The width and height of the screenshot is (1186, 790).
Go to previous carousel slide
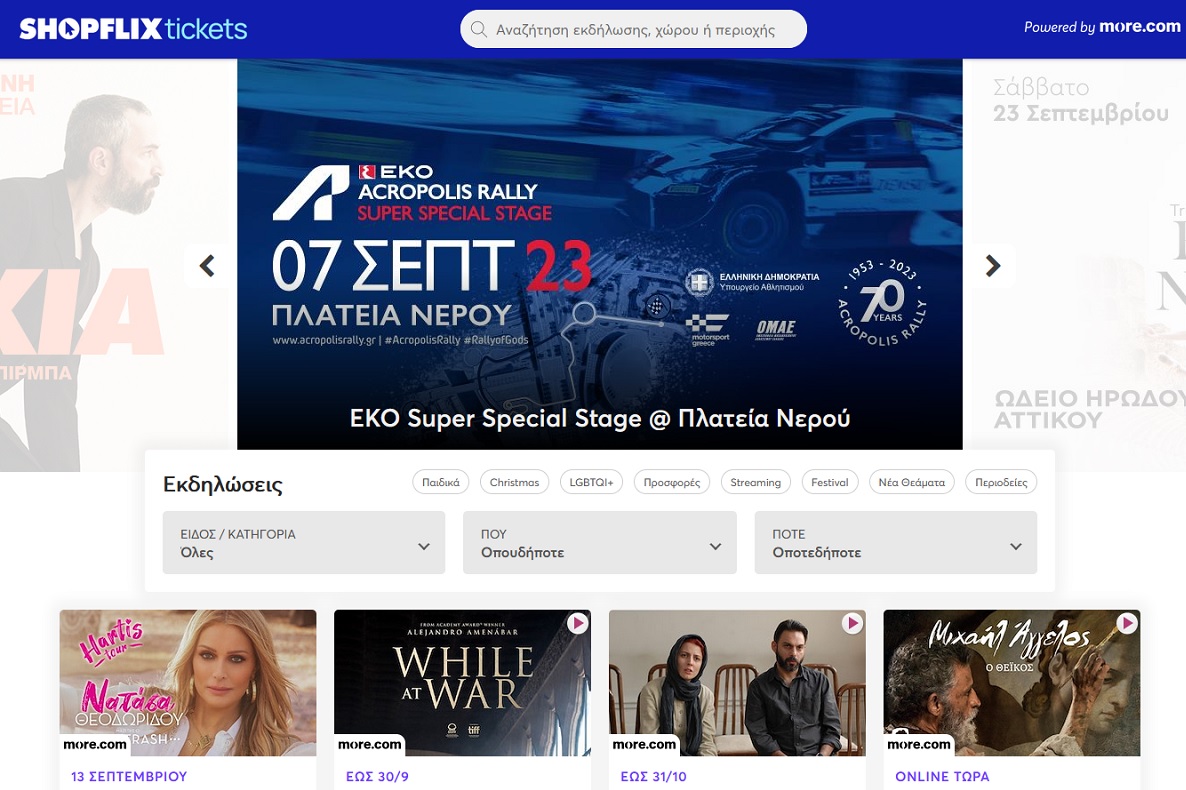click(206, 266)
